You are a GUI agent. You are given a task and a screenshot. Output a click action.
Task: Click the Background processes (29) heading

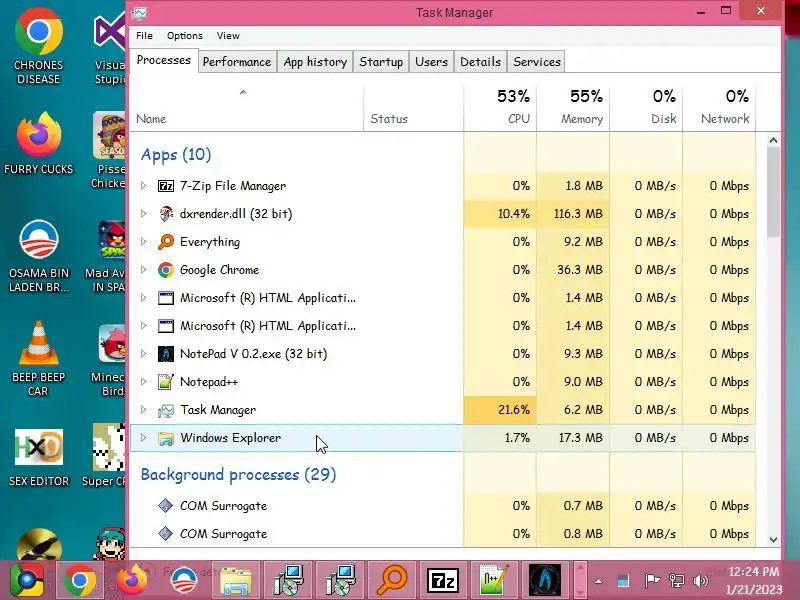238,475
